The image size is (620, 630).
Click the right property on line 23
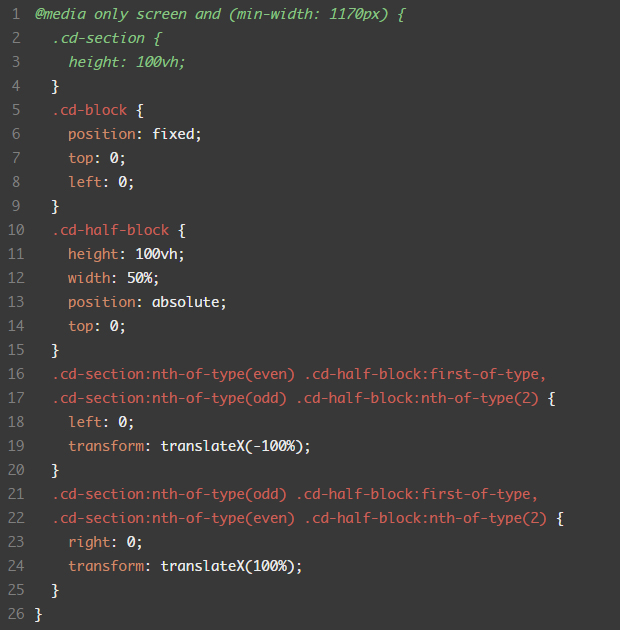89,542
